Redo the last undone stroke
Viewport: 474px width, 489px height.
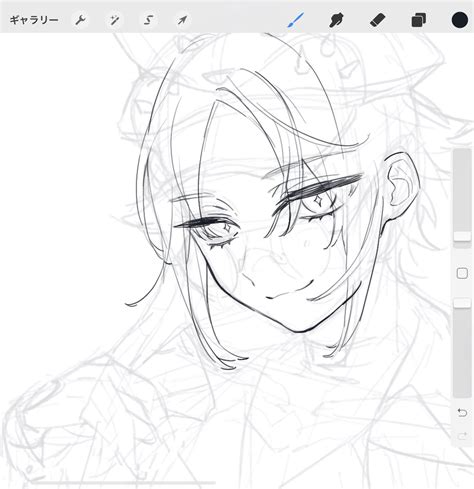click(462, 436)
